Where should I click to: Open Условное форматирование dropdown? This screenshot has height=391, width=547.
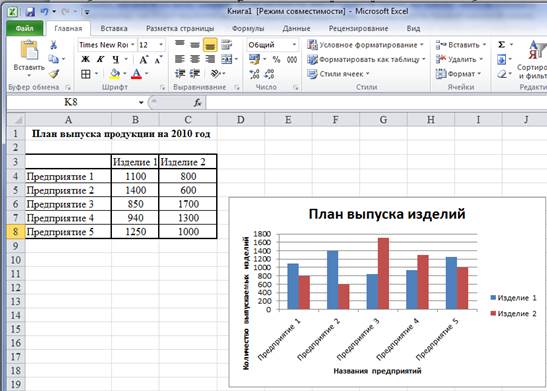[x=366, y=45]
